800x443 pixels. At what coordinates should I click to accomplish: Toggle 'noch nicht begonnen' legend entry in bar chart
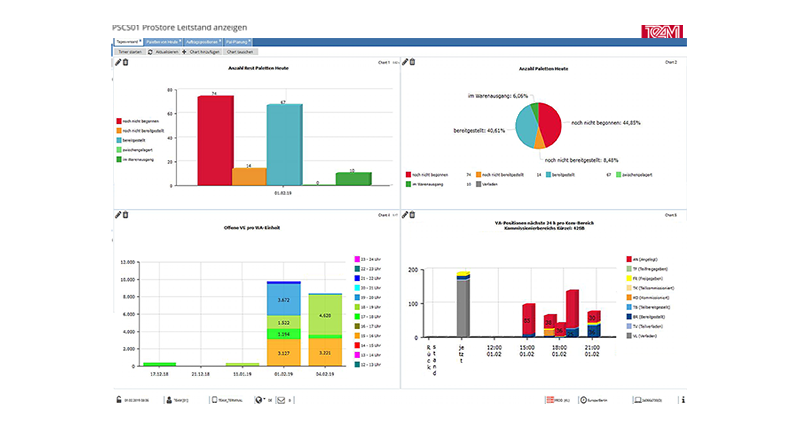click(143, 120)
